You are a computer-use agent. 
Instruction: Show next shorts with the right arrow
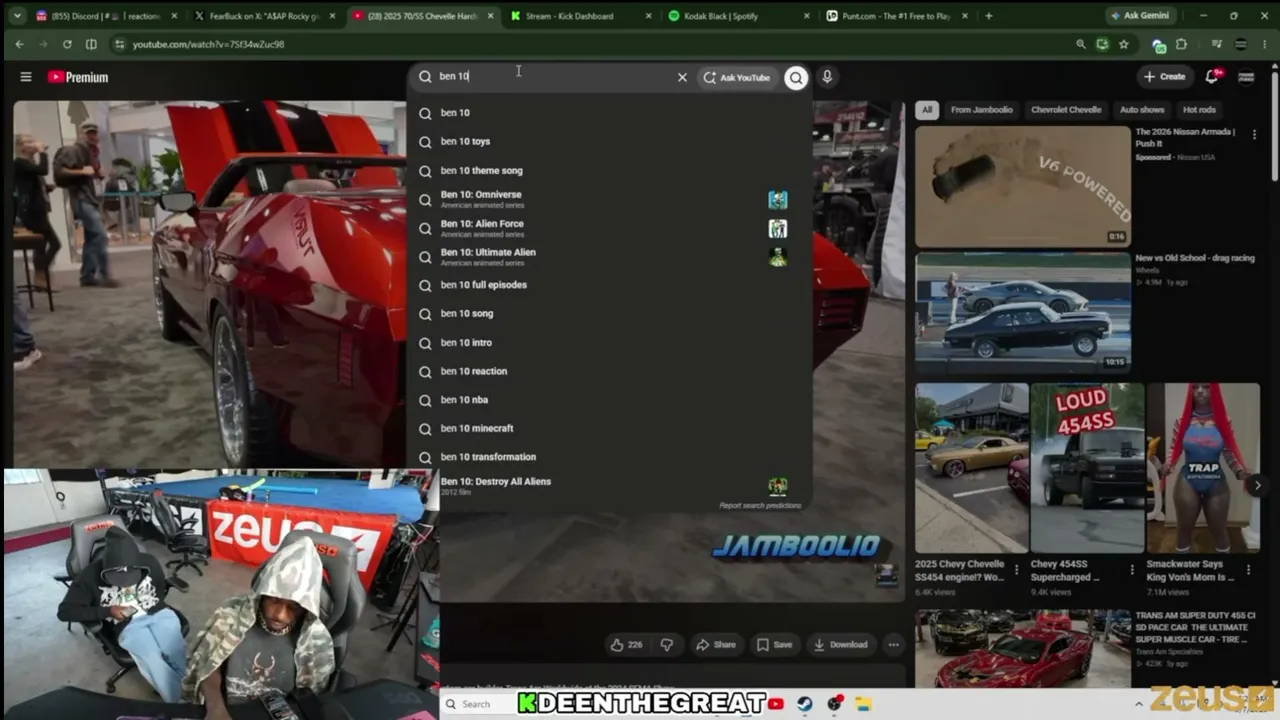tap(1257, 485)
